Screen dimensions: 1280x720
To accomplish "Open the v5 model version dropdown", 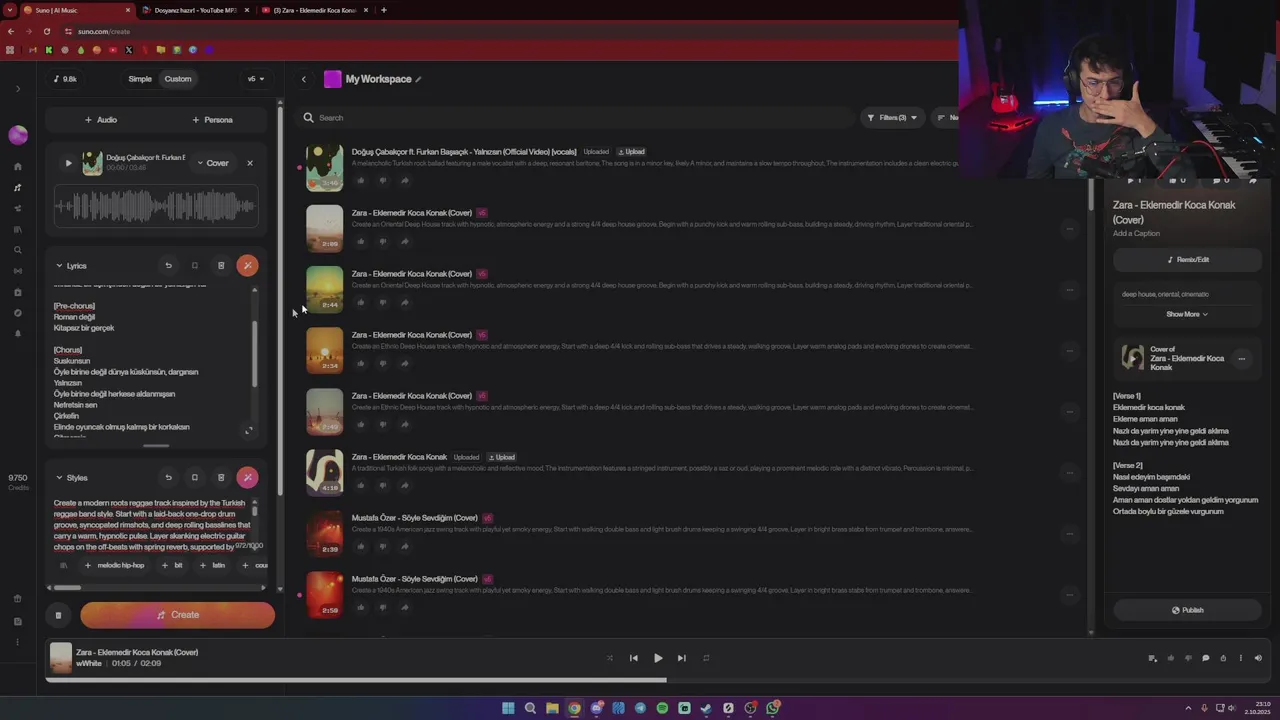I will coord(256,79).
